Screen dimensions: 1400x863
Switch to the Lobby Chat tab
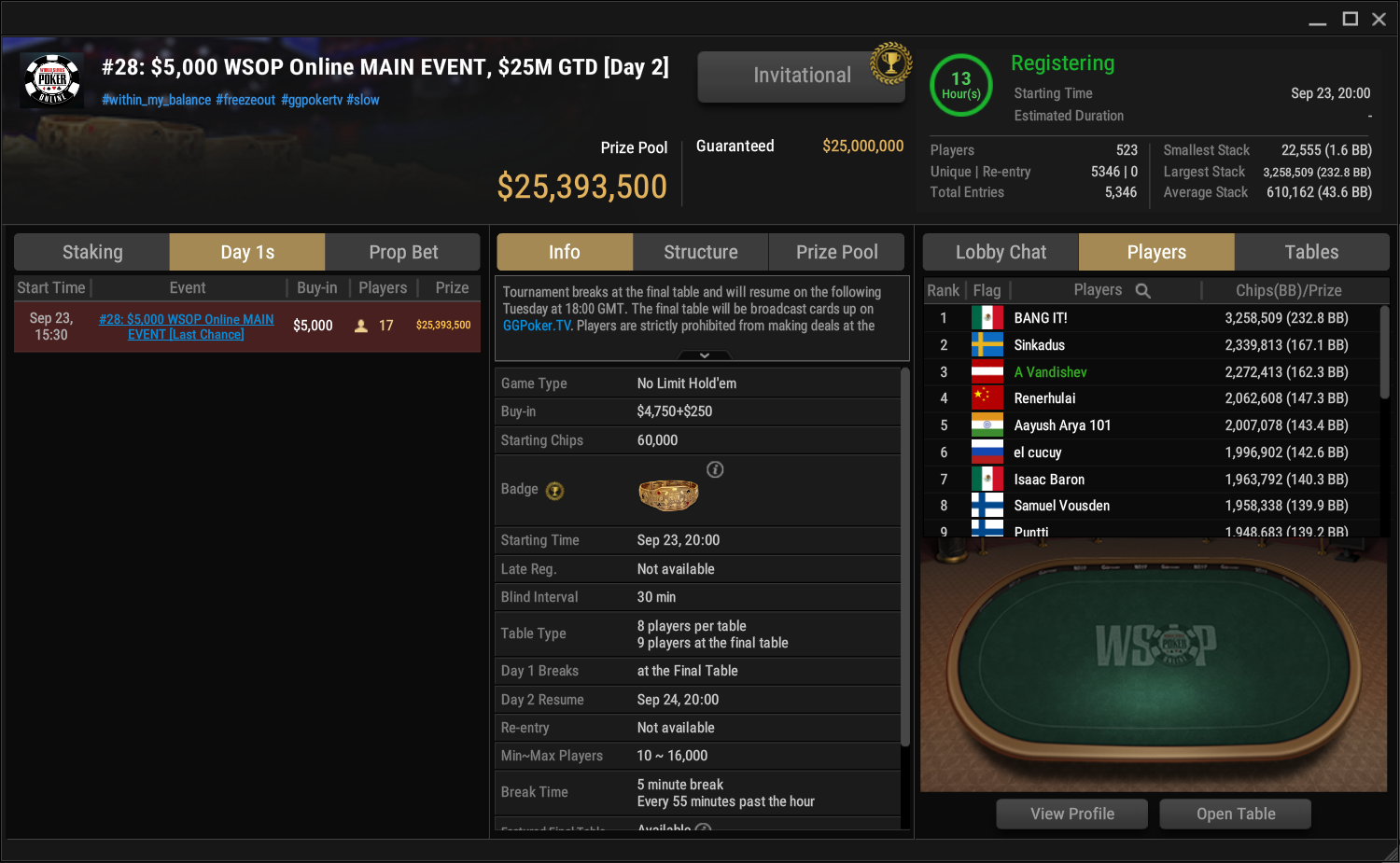click(1001, 252)
